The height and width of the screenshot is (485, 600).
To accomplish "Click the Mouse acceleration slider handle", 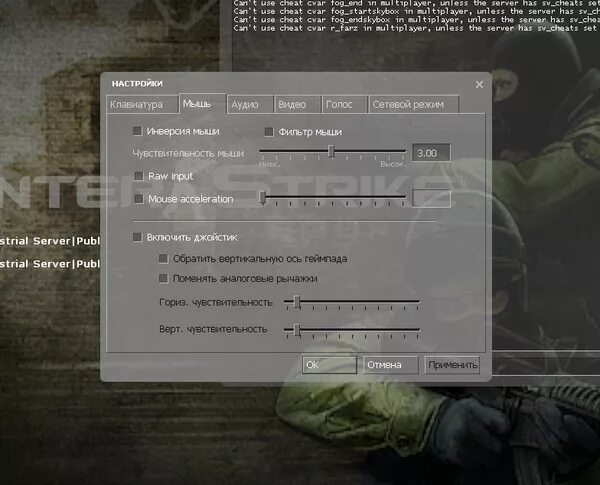I will tap(262, 198).
